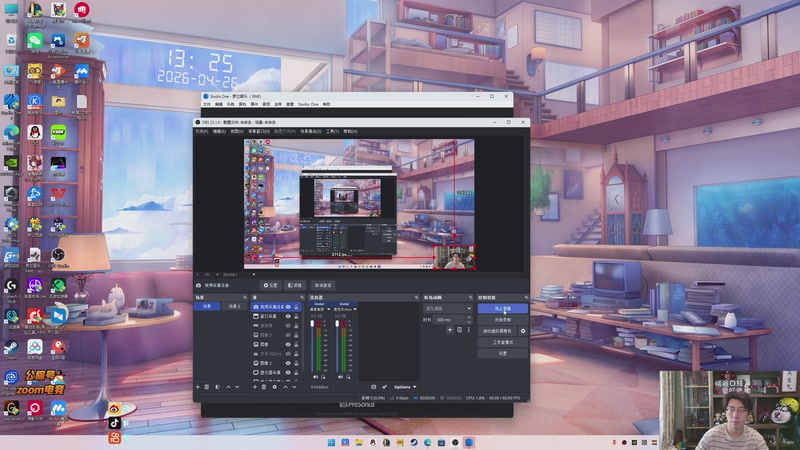Open the 淡入淡出 transition dropdown
Viewport: 800px width, 450px height.
click(447, 308)
